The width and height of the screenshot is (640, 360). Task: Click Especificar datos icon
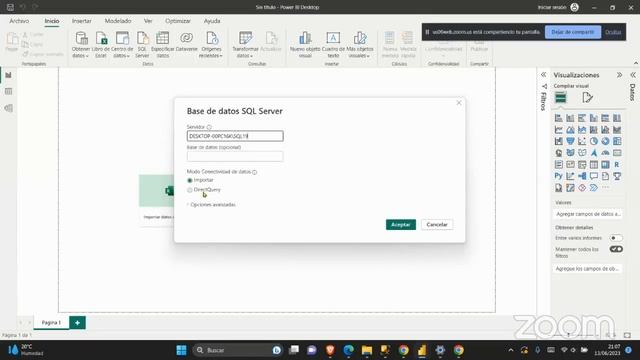pos(162,44)
